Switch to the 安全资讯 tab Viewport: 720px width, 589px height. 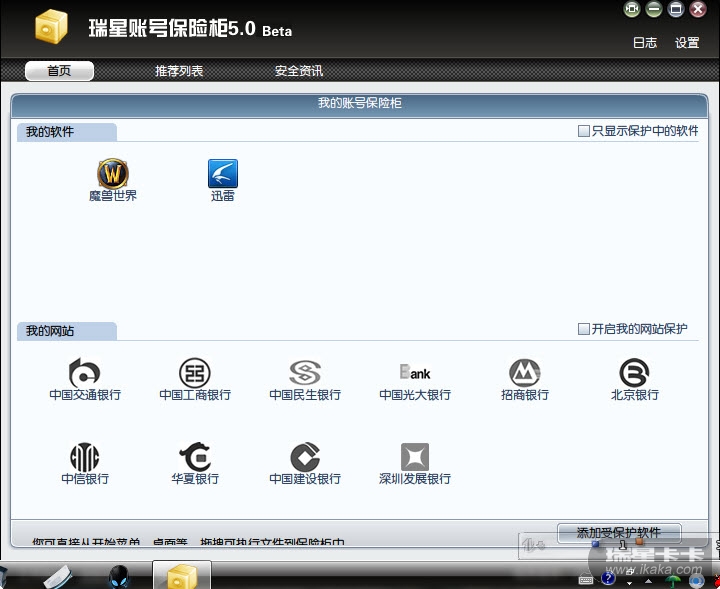pos(298,71)
